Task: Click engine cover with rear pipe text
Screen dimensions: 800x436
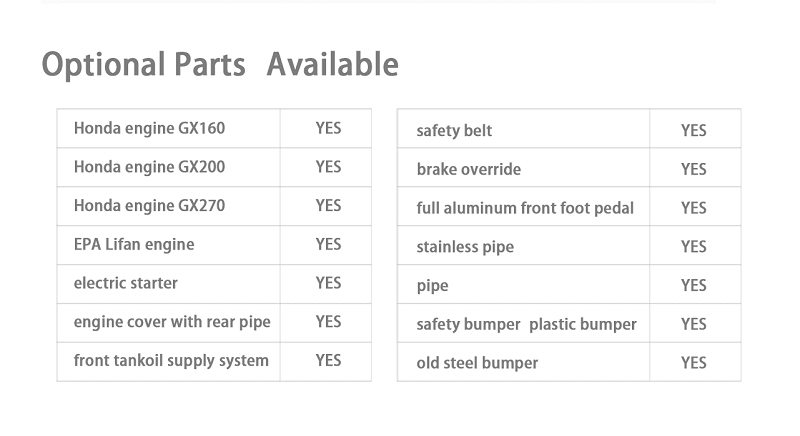Action: 172,322
